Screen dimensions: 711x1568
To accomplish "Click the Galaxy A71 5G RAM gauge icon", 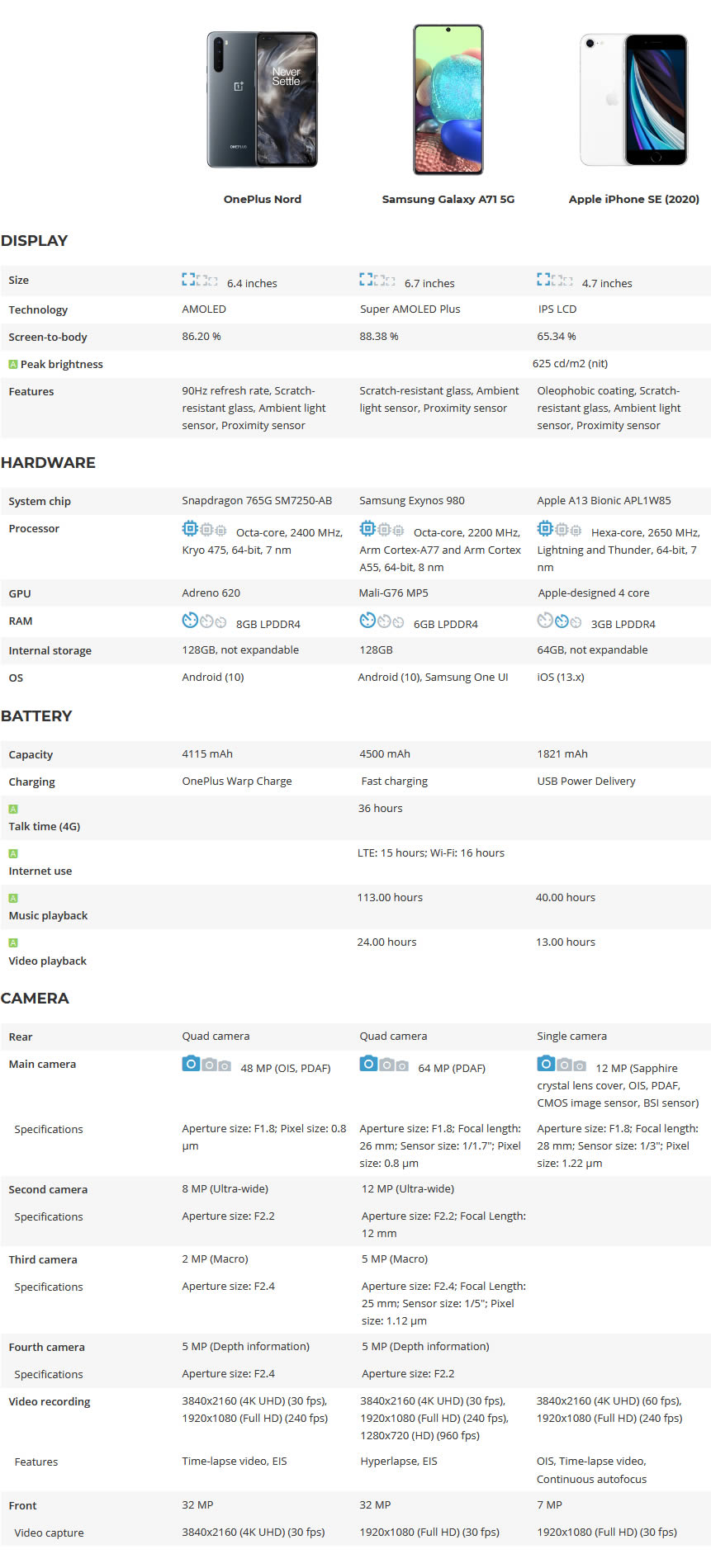I will click(x=381, y=621).
